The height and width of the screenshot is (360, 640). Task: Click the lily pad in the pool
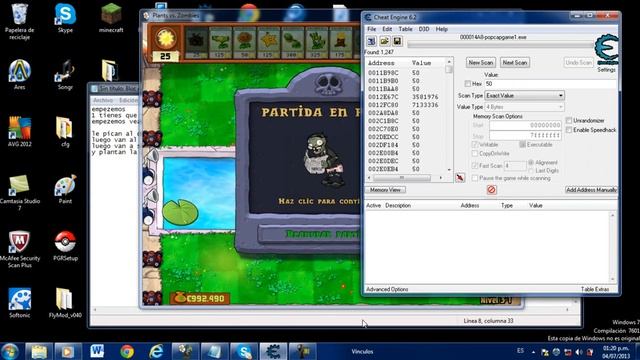[x=180, y=212]
